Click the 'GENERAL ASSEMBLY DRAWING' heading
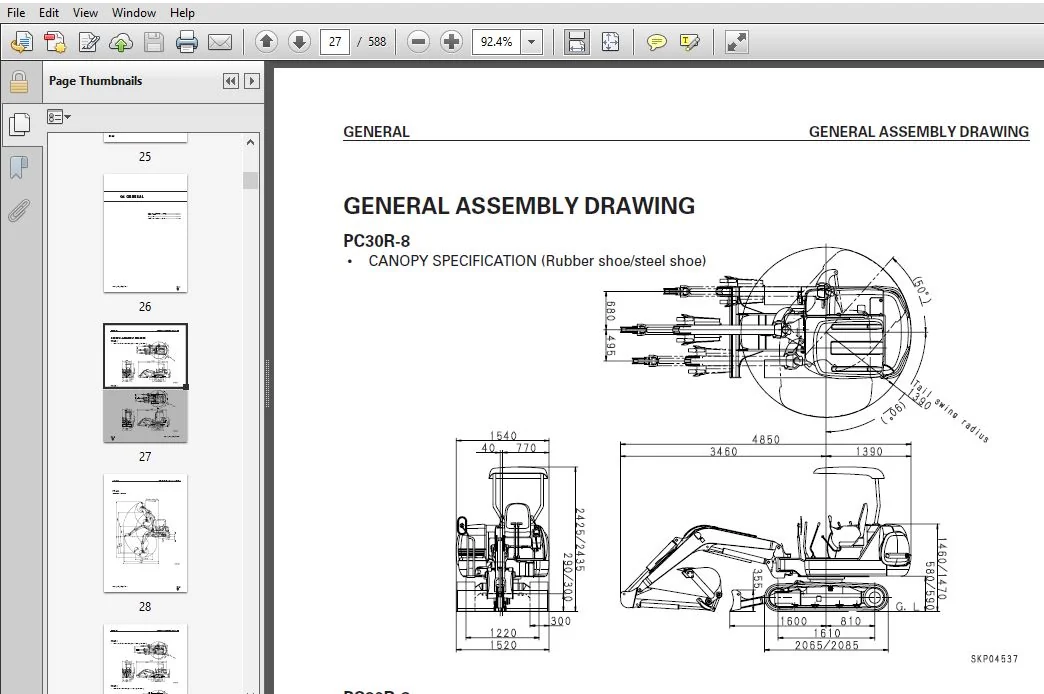The height and width of the screenshot is (694, 1044). pyautogui.click(x=519, y=206)
